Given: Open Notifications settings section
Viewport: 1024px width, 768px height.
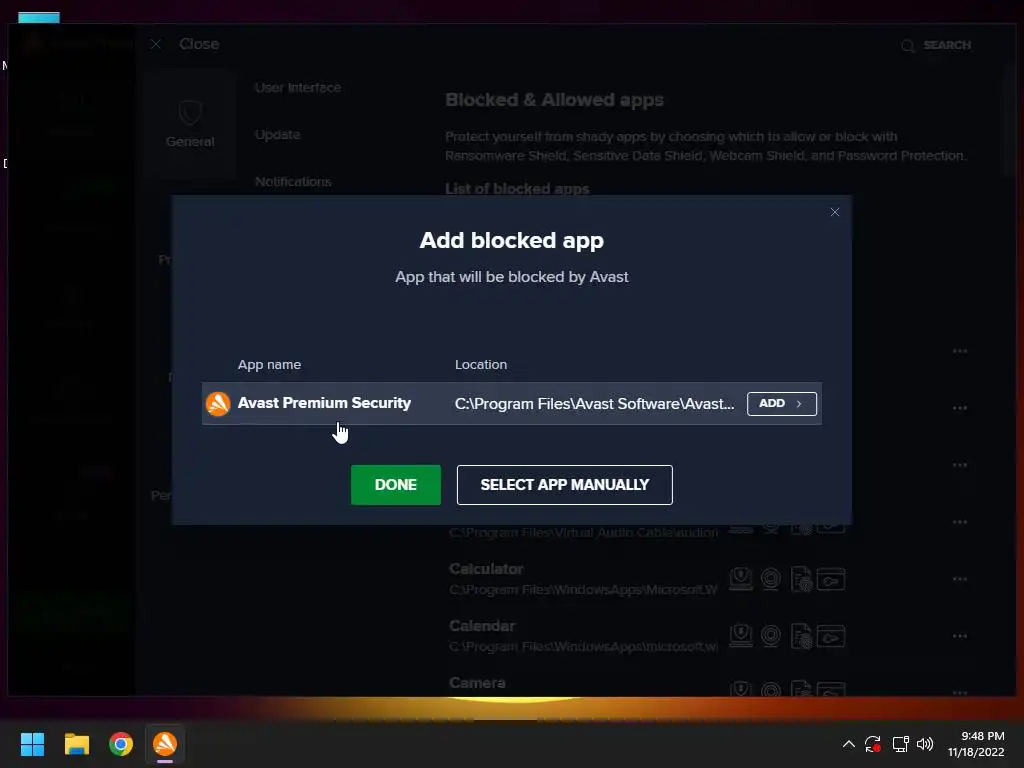Looking at the screenshot, I should click(293, 182).
